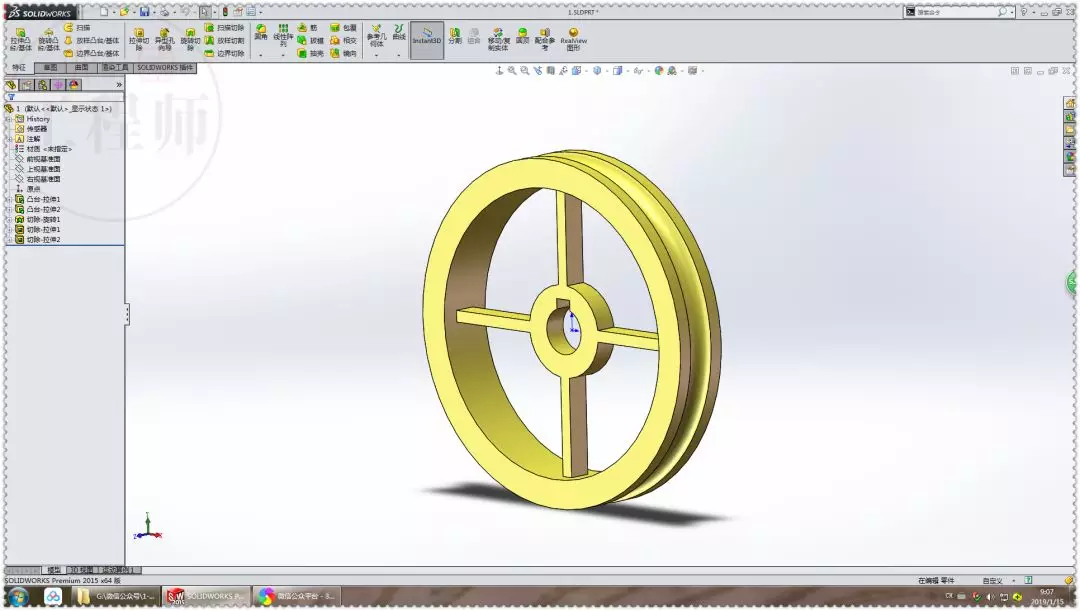The image size is (1080, 611).
Task: Open ConfigurationManager tab in left panel
Action: click(x=43, y=85)
